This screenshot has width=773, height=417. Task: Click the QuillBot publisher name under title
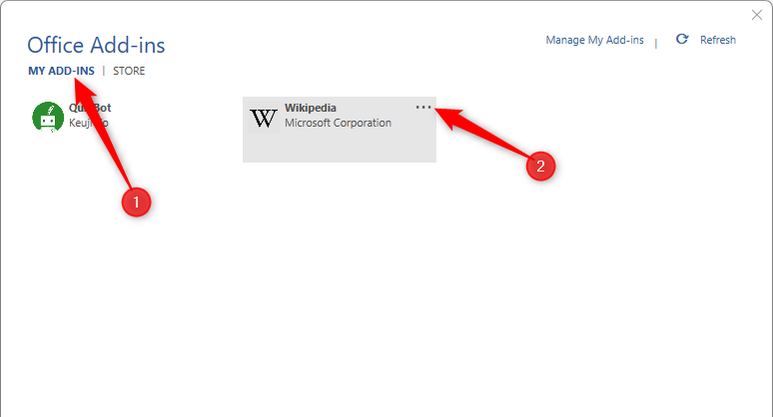click(88, 123)
